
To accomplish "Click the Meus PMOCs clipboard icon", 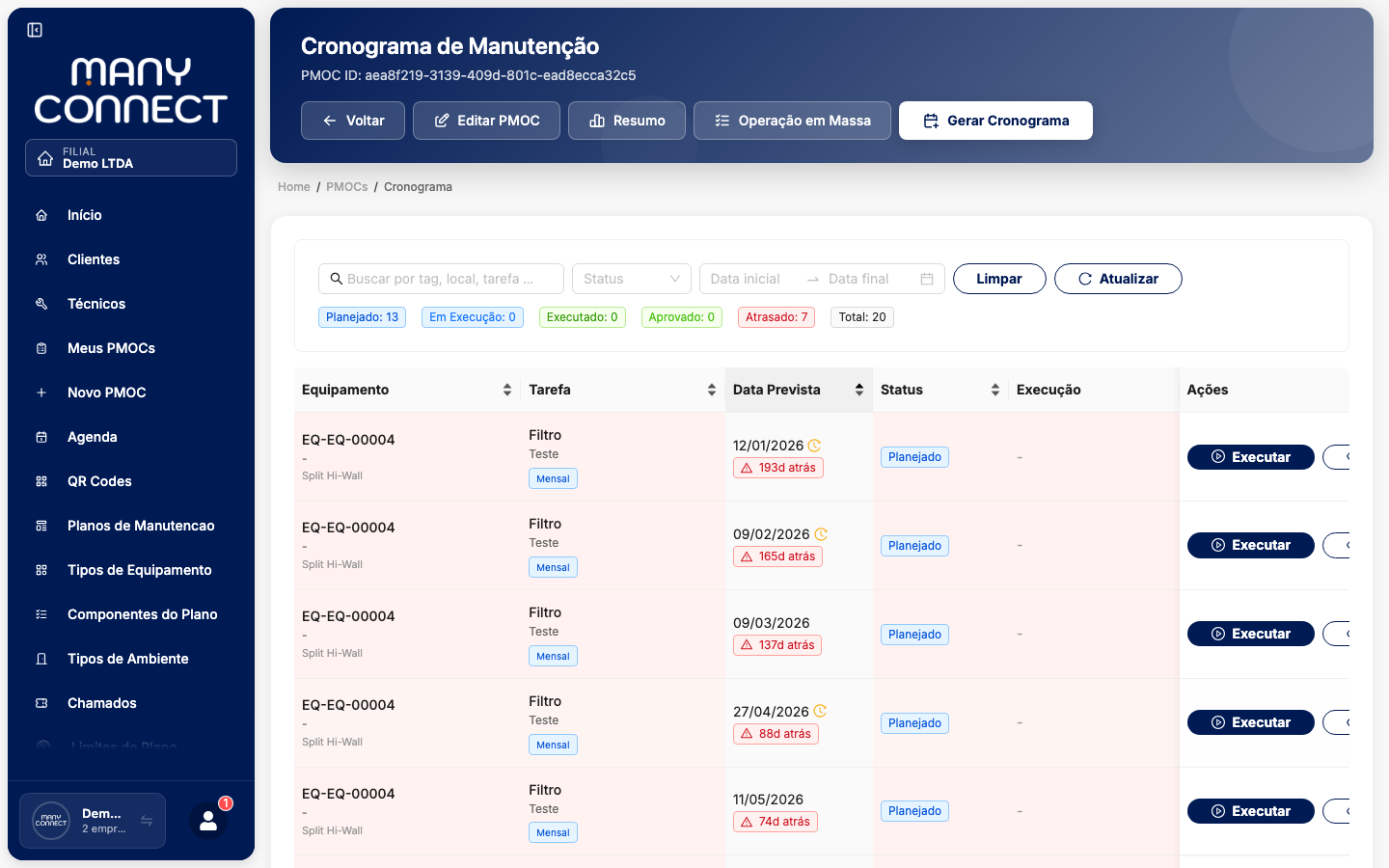I will pos(41,348).
